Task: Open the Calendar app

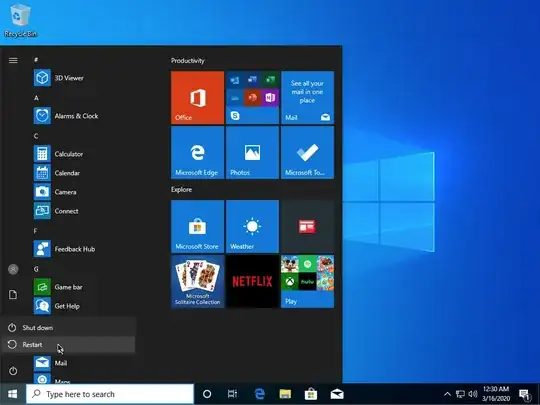Action: (84, 173)
